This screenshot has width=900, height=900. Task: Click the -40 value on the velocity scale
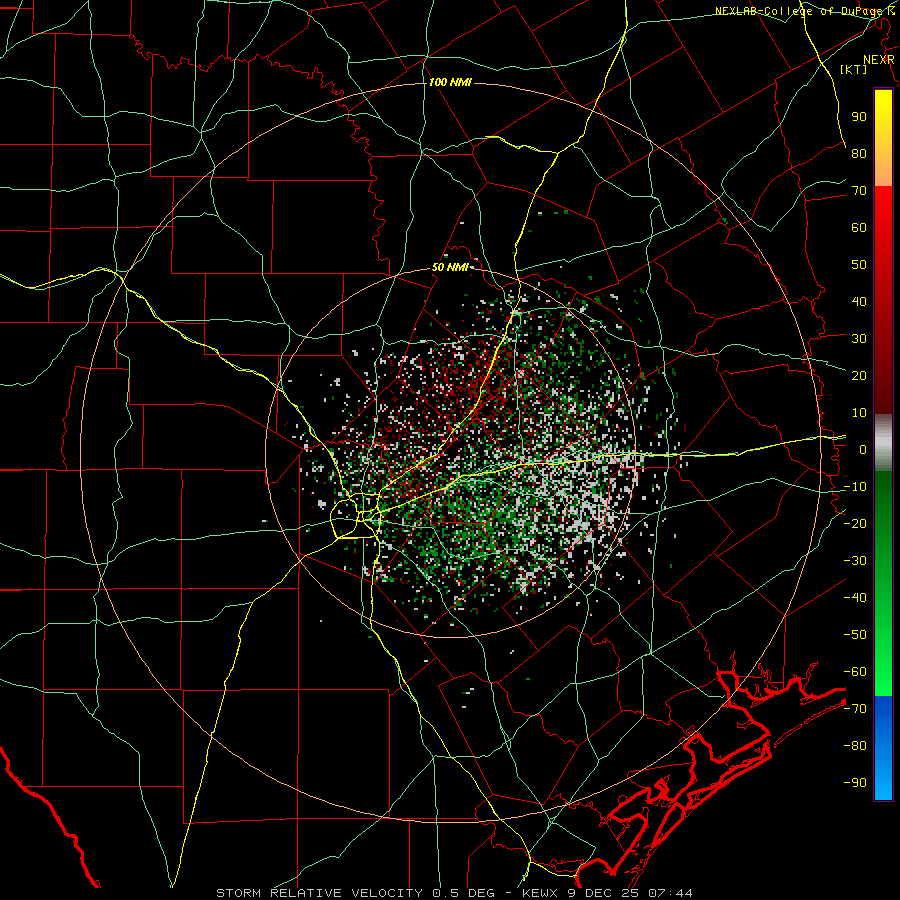855,598
